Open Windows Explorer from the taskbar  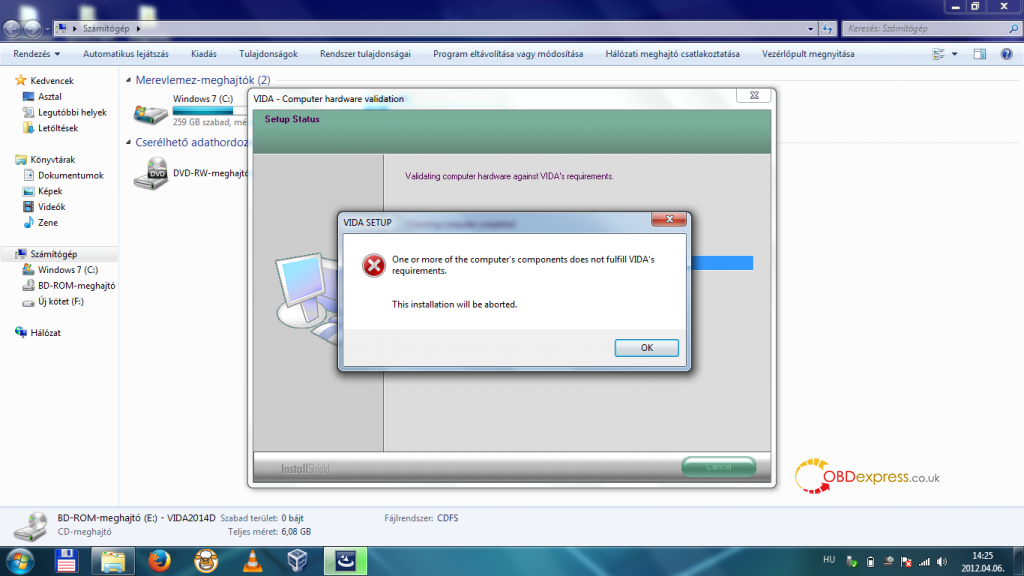113,562
